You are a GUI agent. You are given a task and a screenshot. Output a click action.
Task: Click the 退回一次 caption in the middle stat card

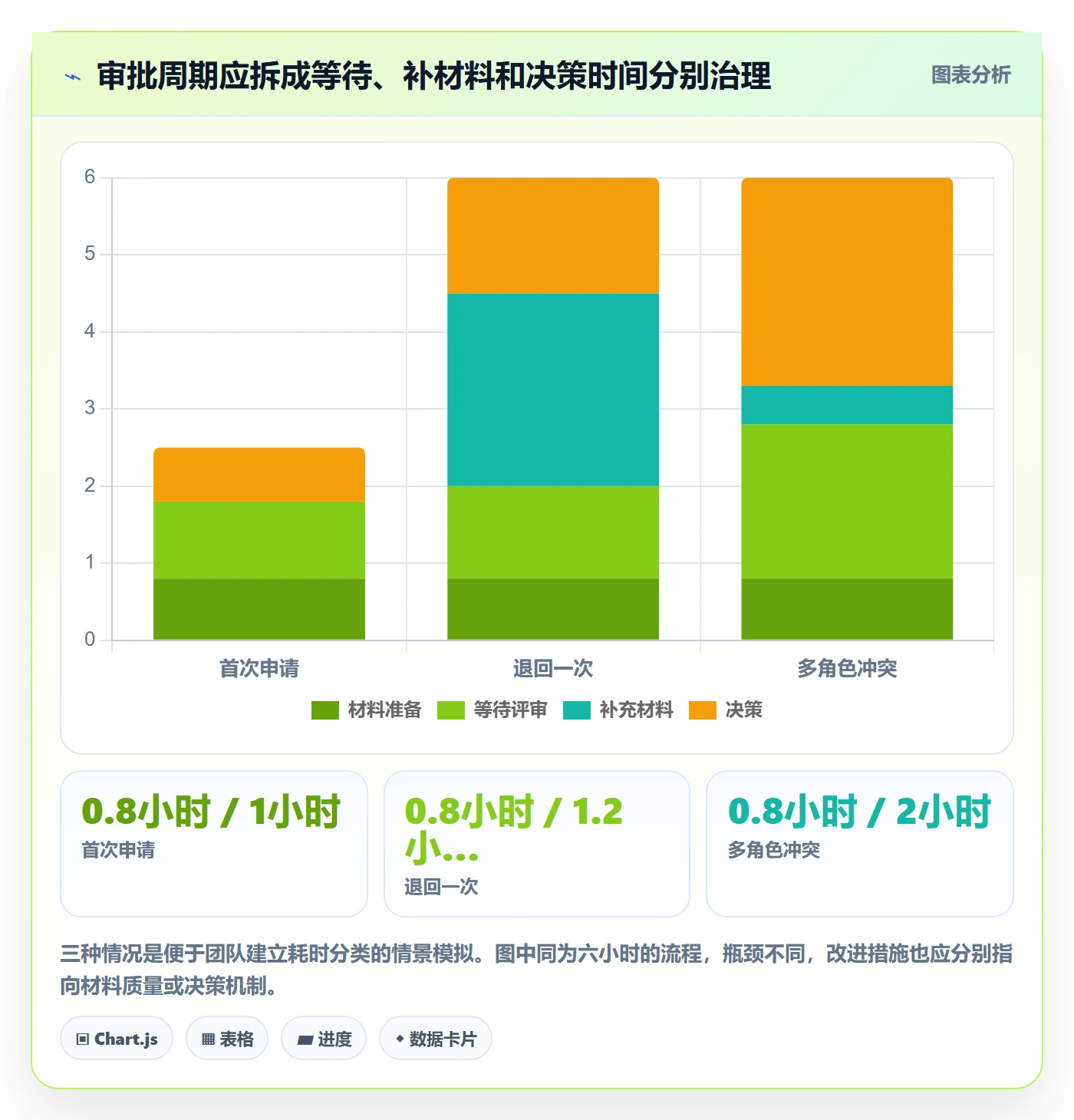[441, 887]
